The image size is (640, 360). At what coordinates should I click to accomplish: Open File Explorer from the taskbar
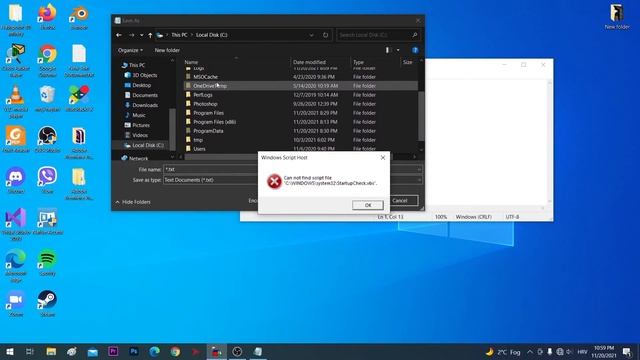(51, 351)
